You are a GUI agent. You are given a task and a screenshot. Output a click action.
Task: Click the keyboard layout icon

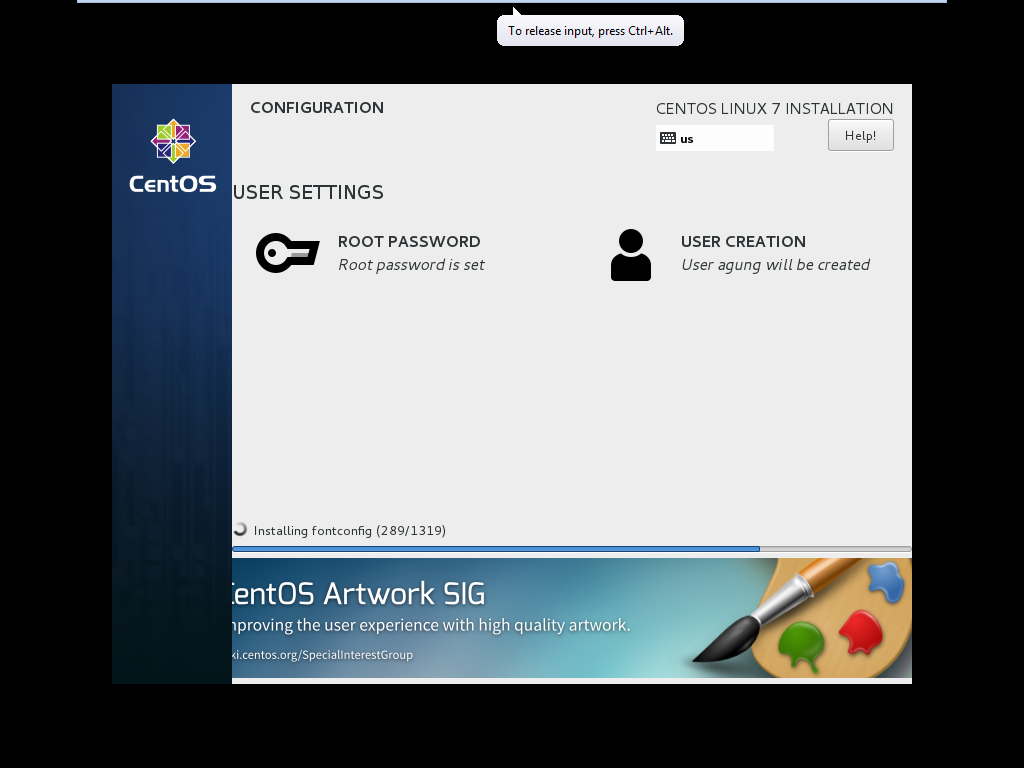coord(667,138)
